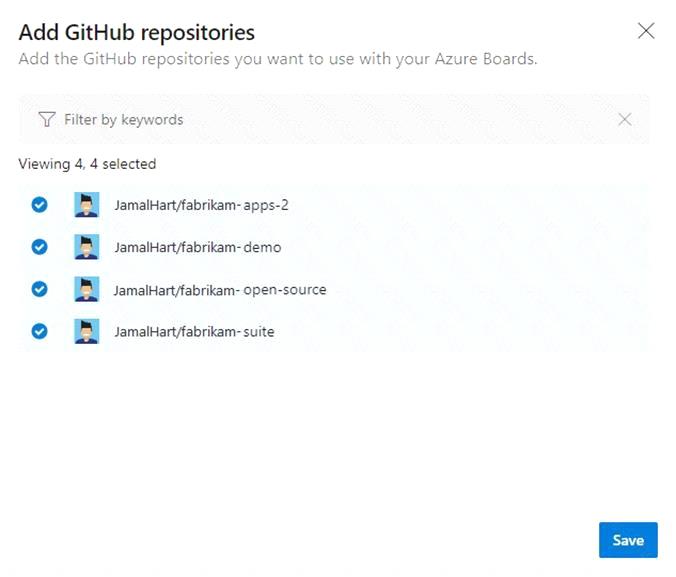Uncheck the fabrikam-apps-2 repository checkbox

(39, 205)
